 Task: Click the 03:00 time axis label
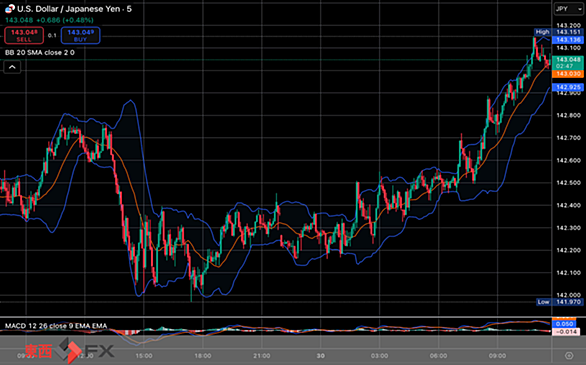379,356
